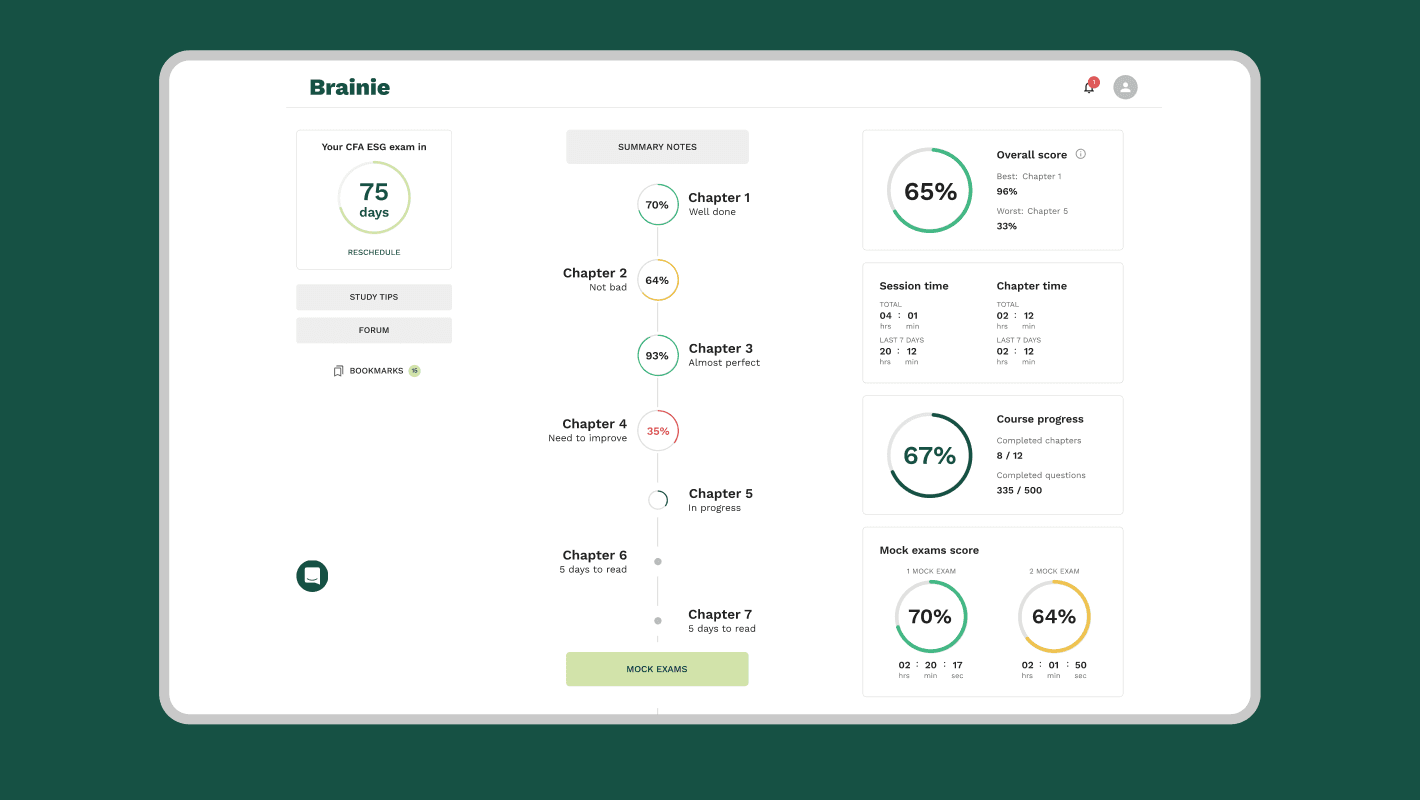Open the Chapter 4 title

point(595,424)
